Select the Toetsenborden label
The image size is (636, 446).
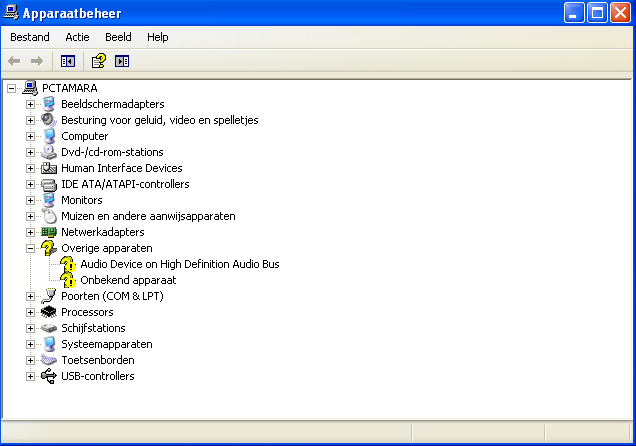tap(98, 360)
